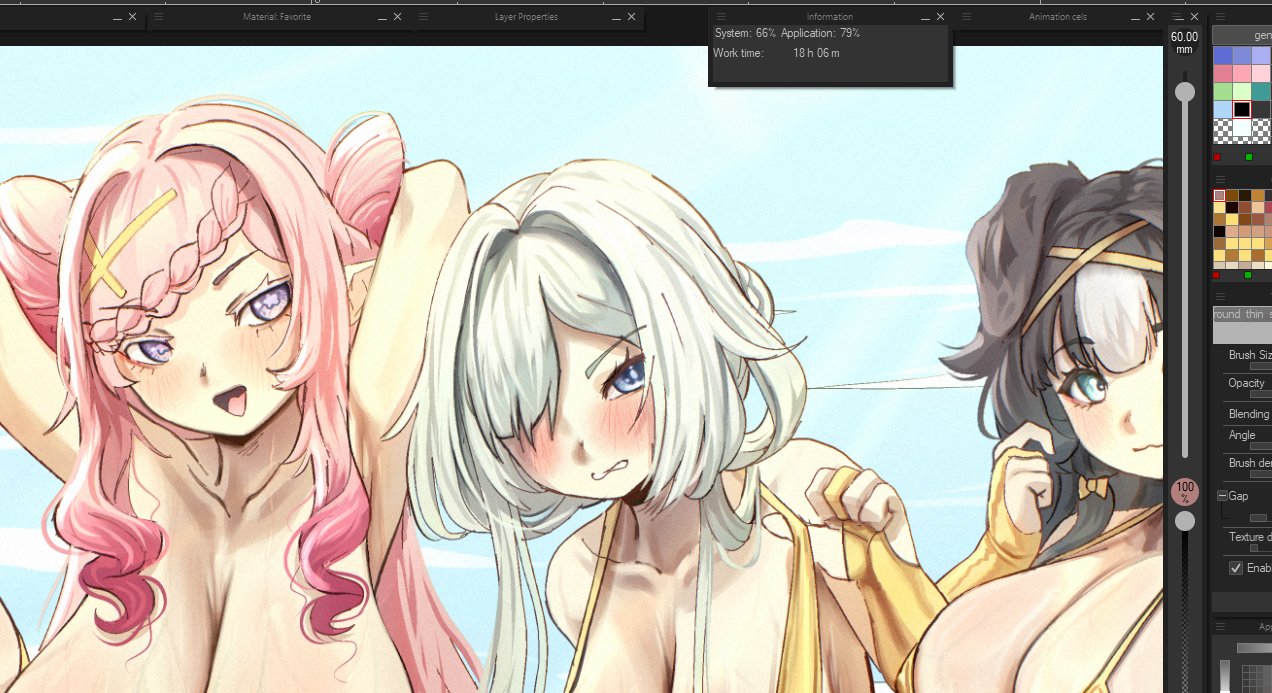Image resolution: width=1272 pixels, height=693 pixels.
Task: Open menu icon above the gen color set
Action: coord(1220,17)
